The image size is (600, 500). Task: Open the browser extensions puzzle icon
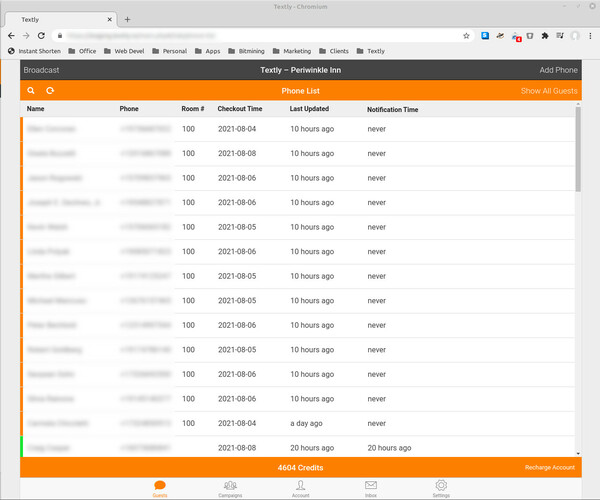pyautogui.click(x=545, y=36)
